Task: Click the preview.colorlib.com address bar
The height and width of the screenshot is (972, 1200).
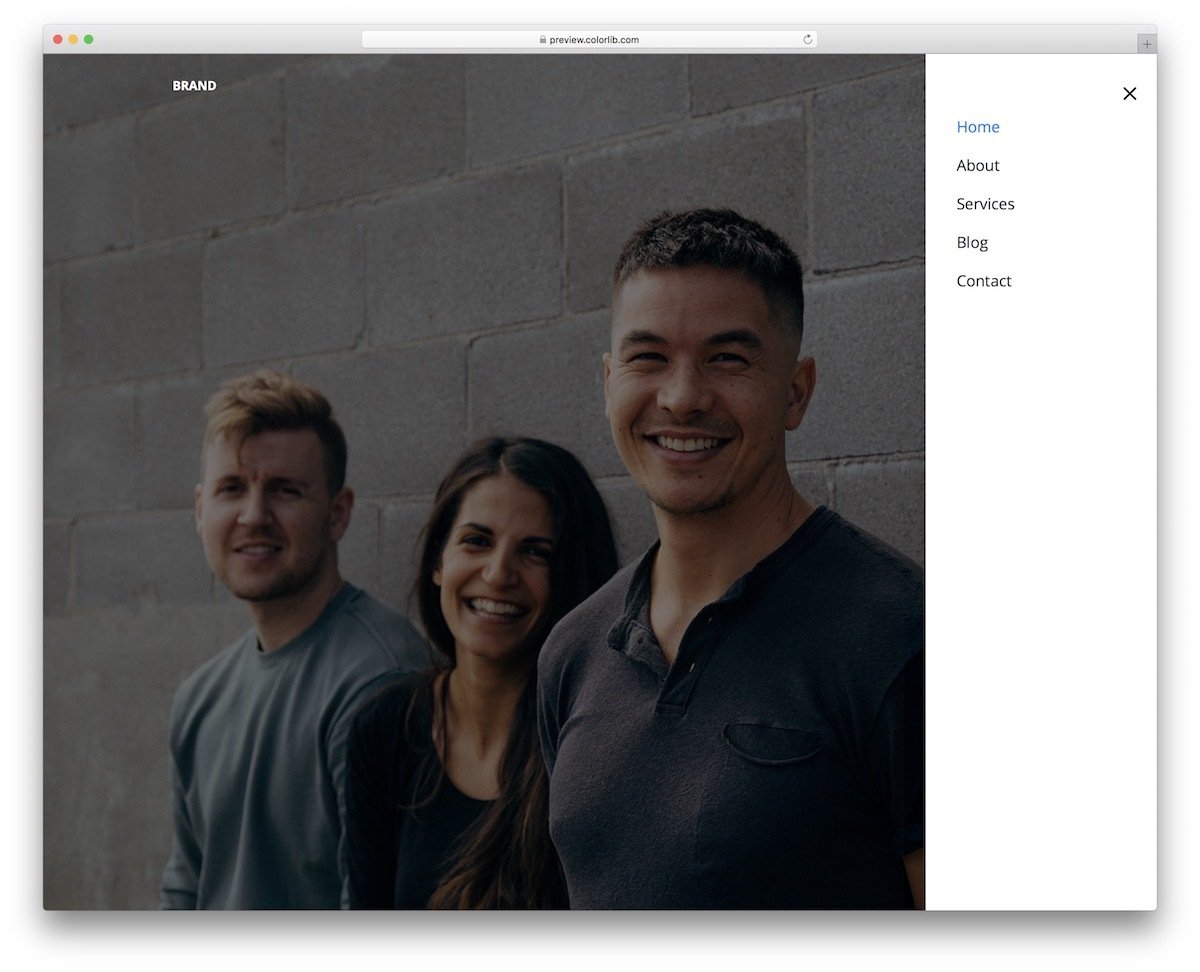Action: click(590, 39)
